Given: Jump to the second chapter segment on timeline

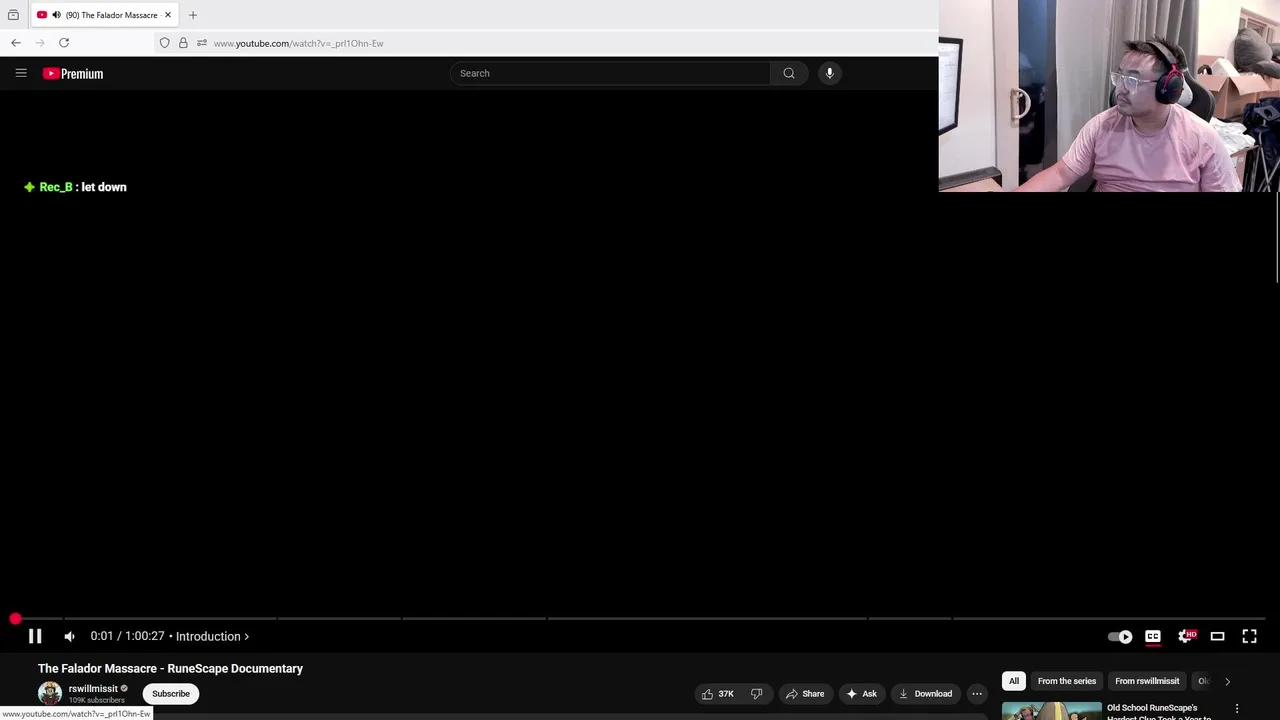Looking at the screenshot, I should pos(168,619).
